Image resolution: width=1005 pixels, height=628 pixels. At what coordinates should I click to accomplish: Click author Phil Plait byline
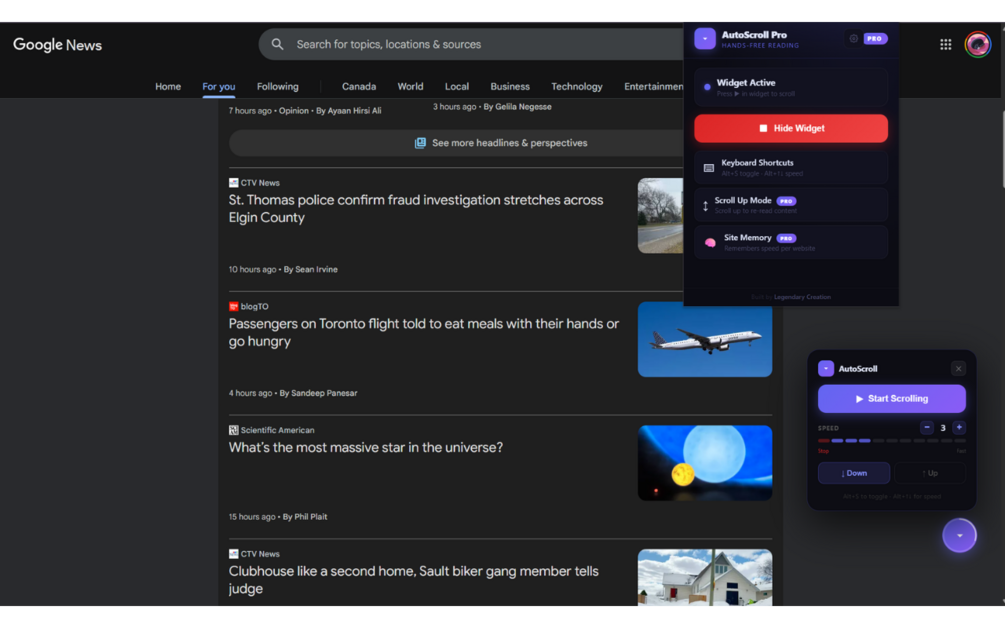pyautogui.click(x=305, y=516)
